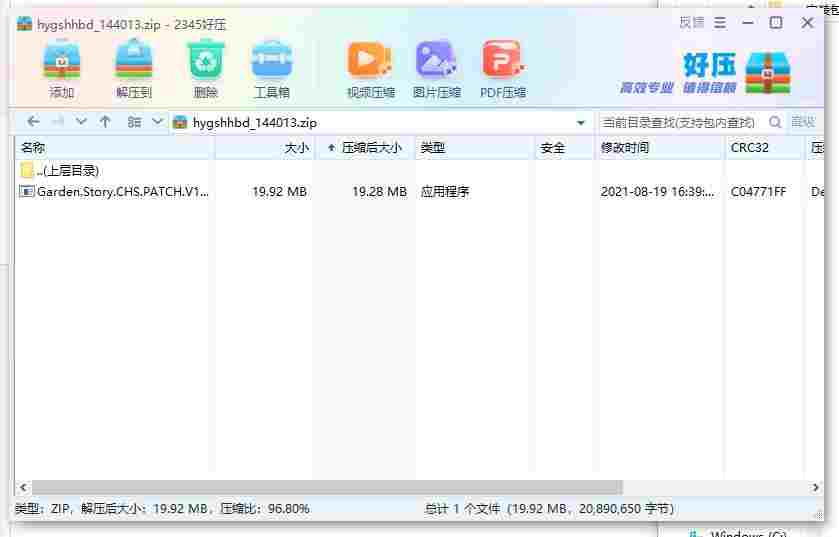Expand the navigation history dropdown chevron
839x537 pixels.
coord(81,122)
